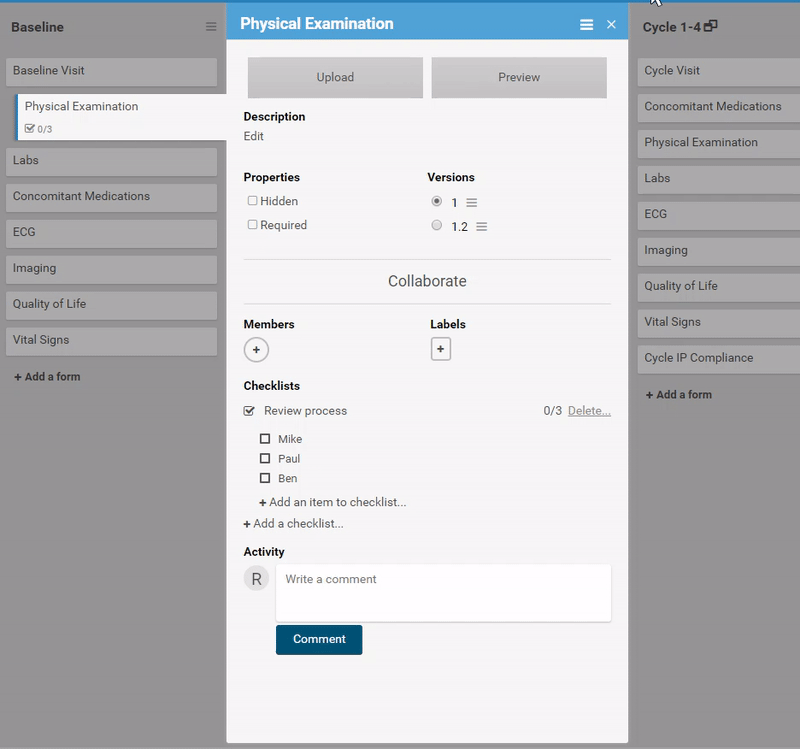Open Concomitant Medications card in Baseline
Screen dimensions: 800x749
tap(111, 197)
